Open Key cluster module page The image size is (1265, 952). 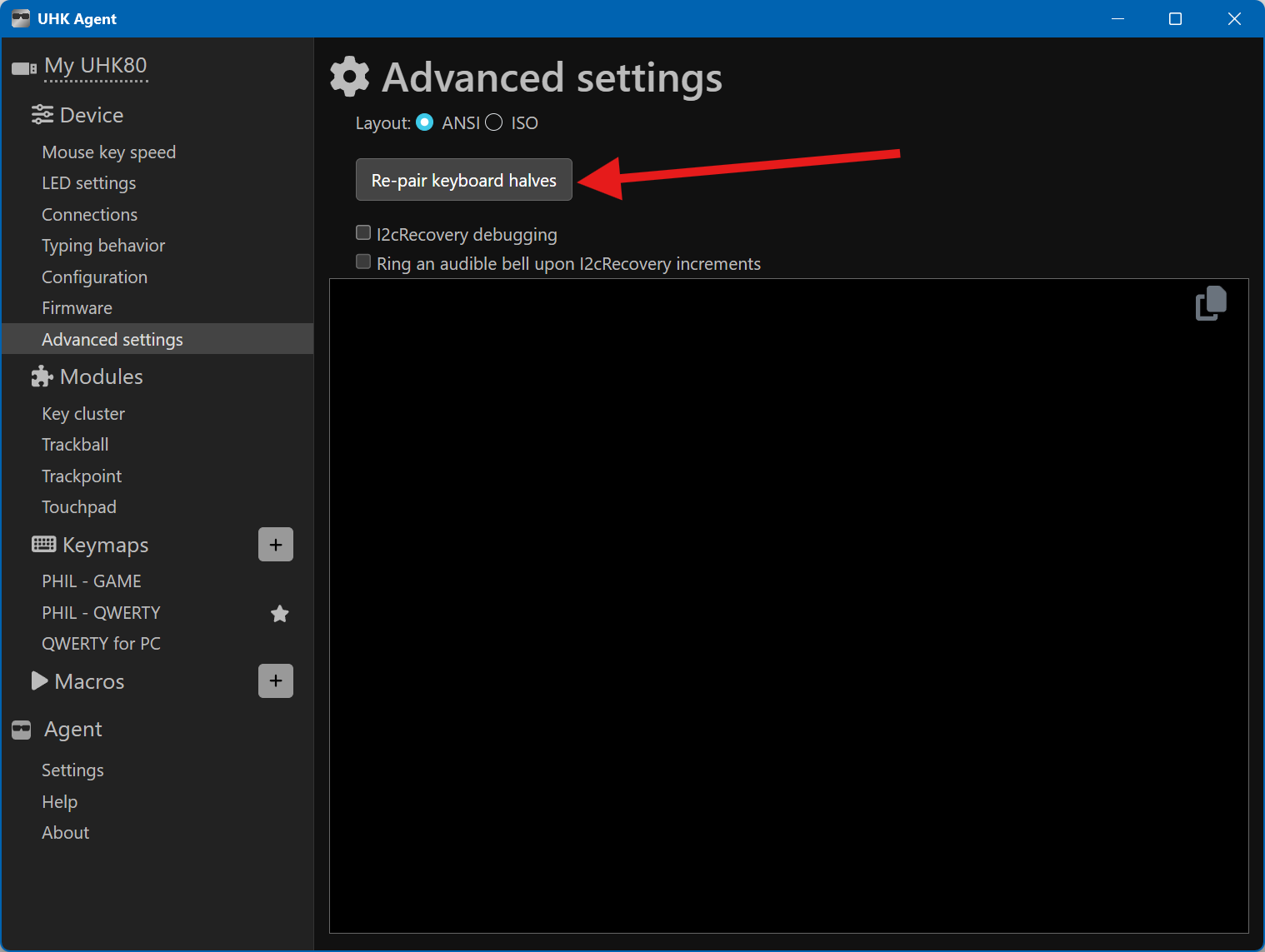pyautogui.click(x=83, y=414)
